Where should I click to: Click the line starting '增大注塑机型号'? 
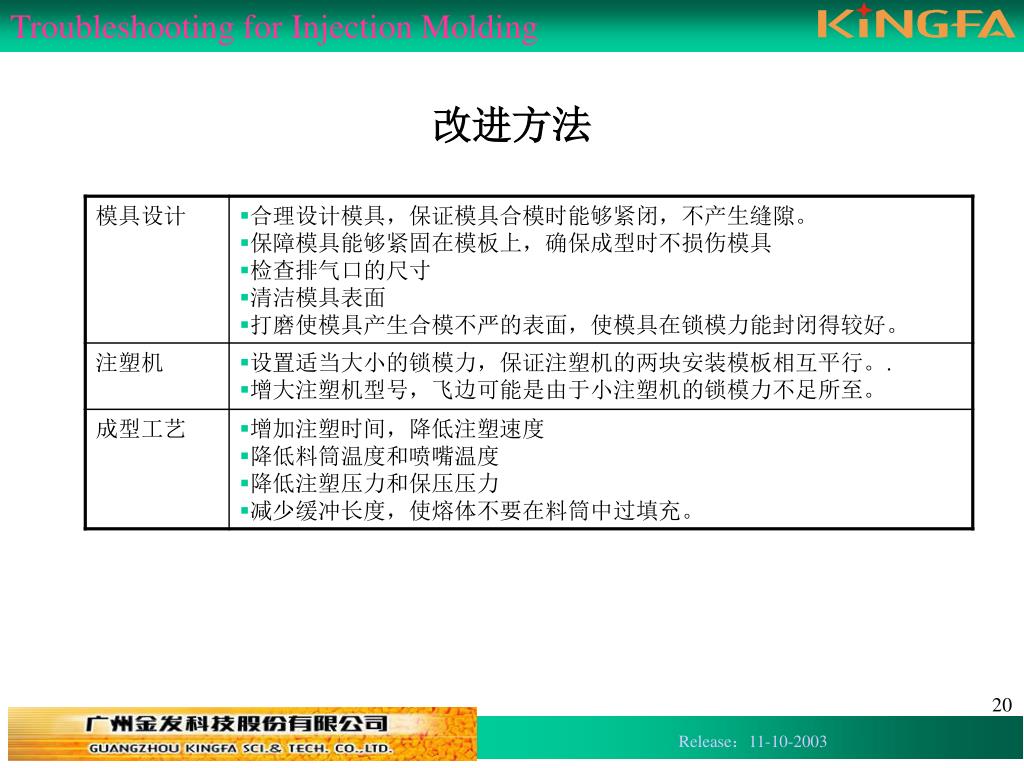pos(558,390)
